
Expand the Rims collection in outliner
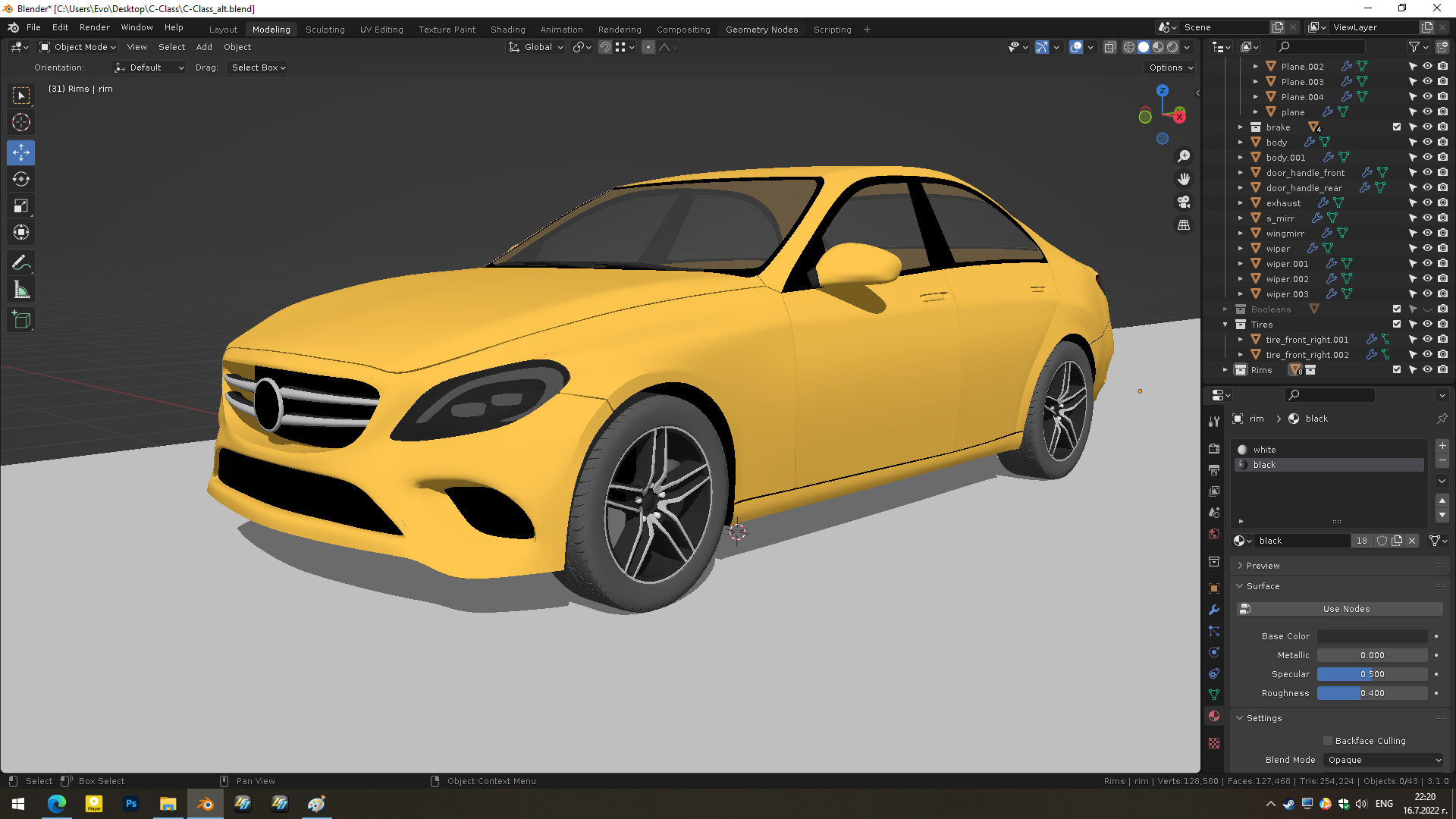coord(1225,370)
